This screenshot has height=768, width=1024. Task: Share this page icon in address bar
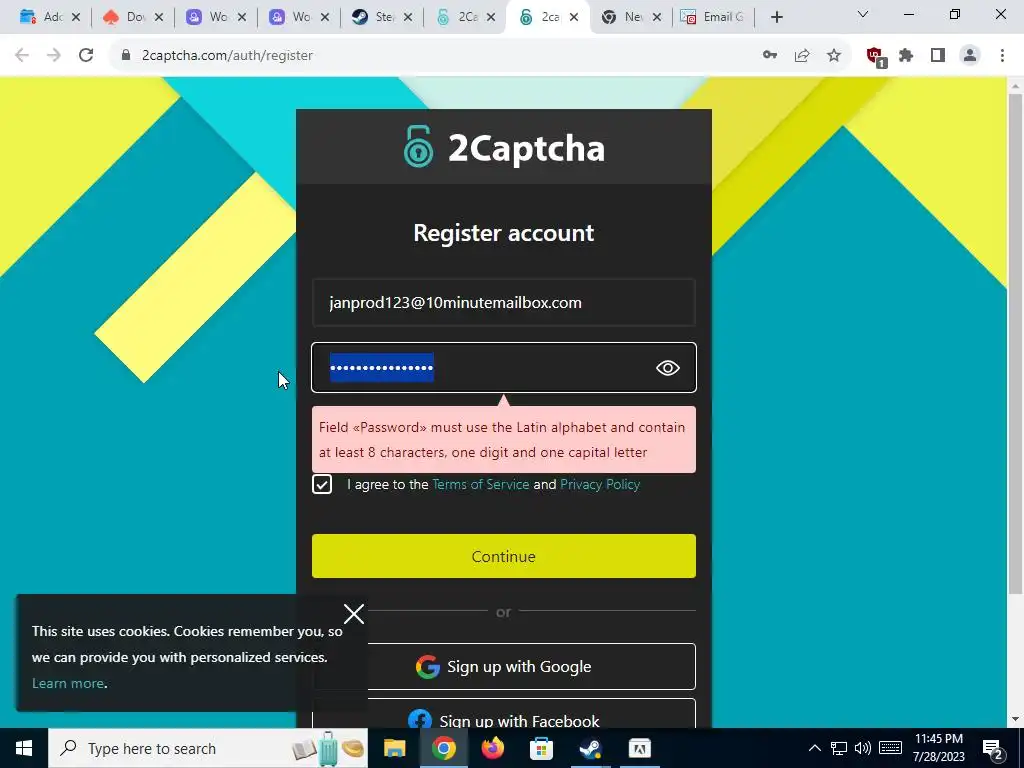pyautogui.click(x=802, y=56)
